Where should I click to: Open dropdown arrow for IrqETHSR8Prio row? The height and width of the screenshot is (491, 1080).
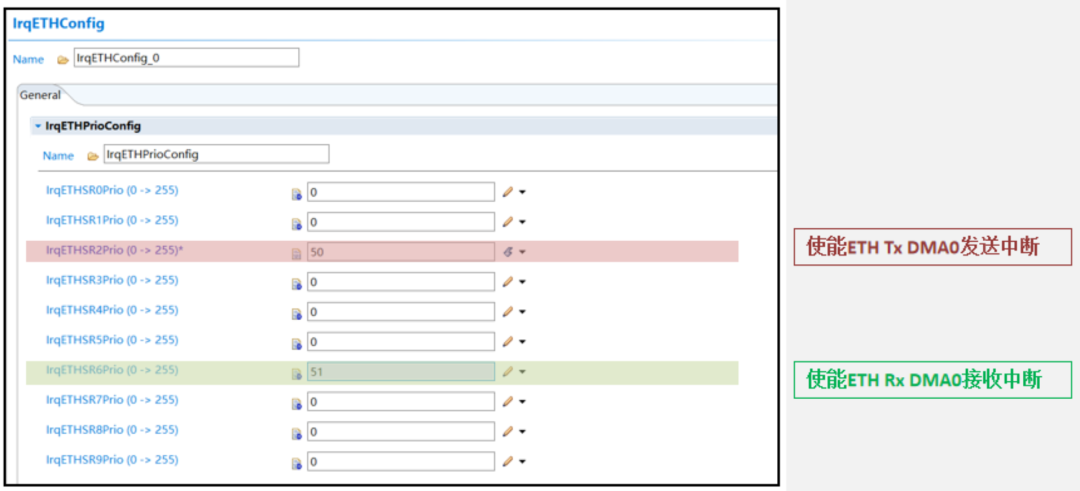pyautogui.click(x=522, y=432)
